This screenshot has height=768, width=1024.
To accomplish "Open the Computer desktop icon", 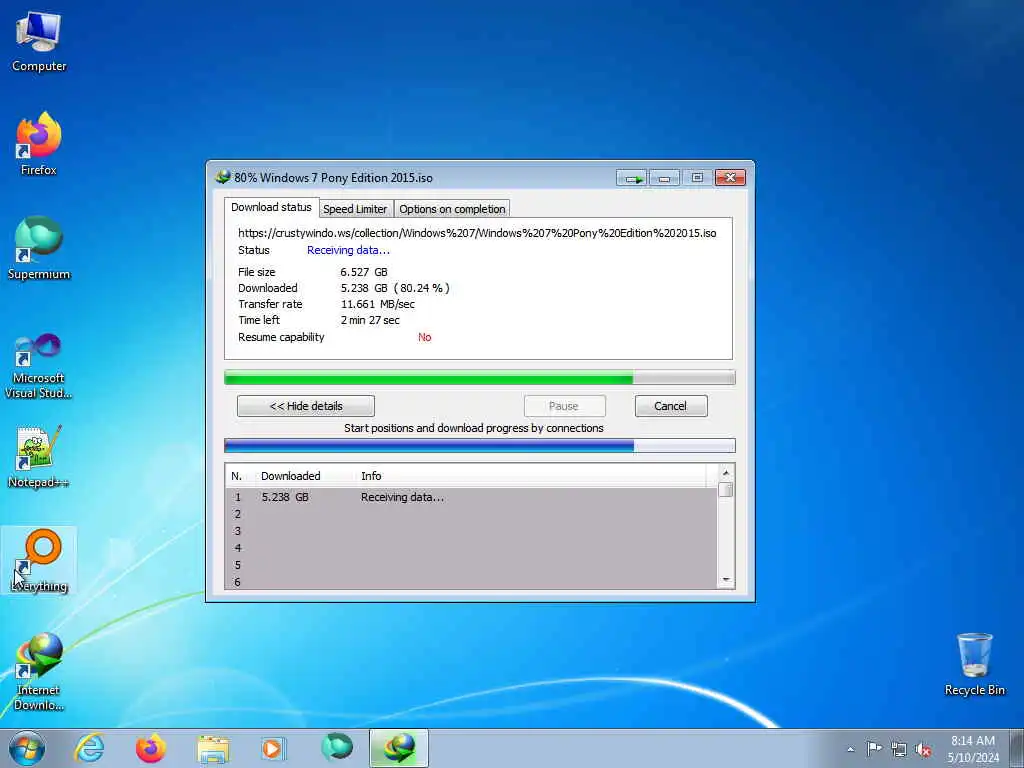I will (39, 42).
